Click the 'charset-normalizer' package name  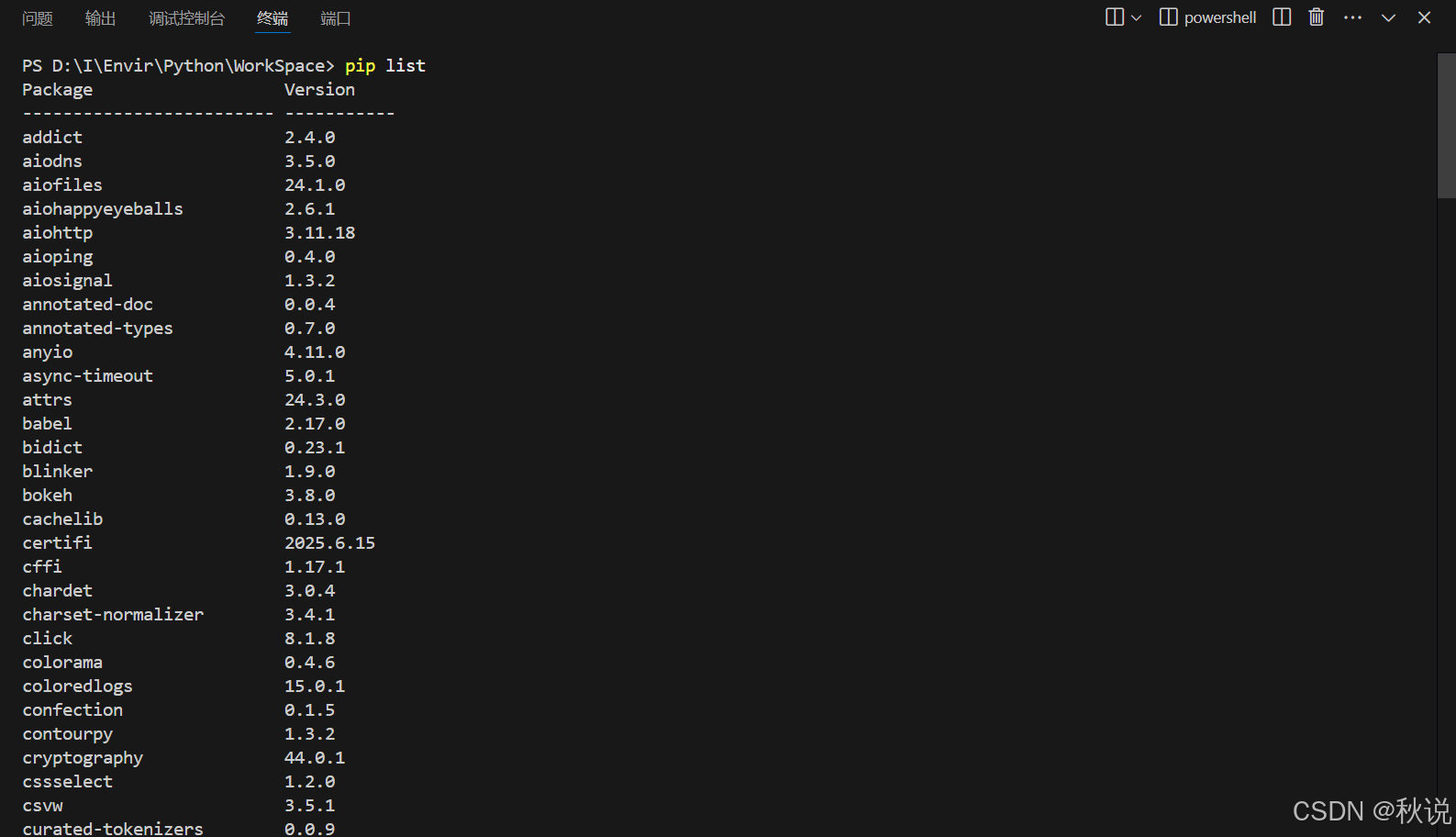pyautogui.click(x=113, y=614)
